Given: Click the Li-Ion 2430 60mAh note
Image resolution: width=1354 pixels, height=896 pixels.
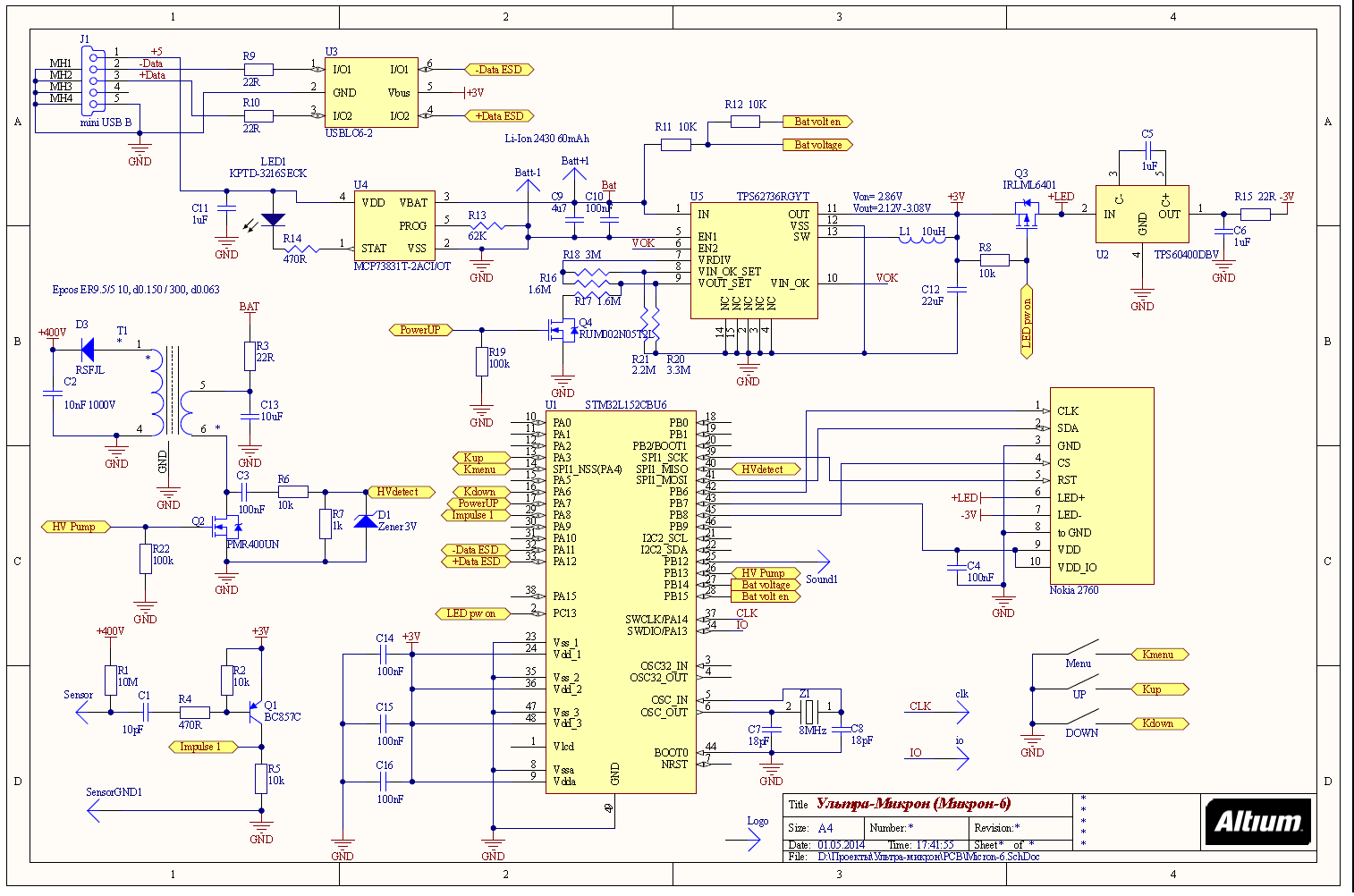Looking at the screenshot, I should tap(547, 139).
